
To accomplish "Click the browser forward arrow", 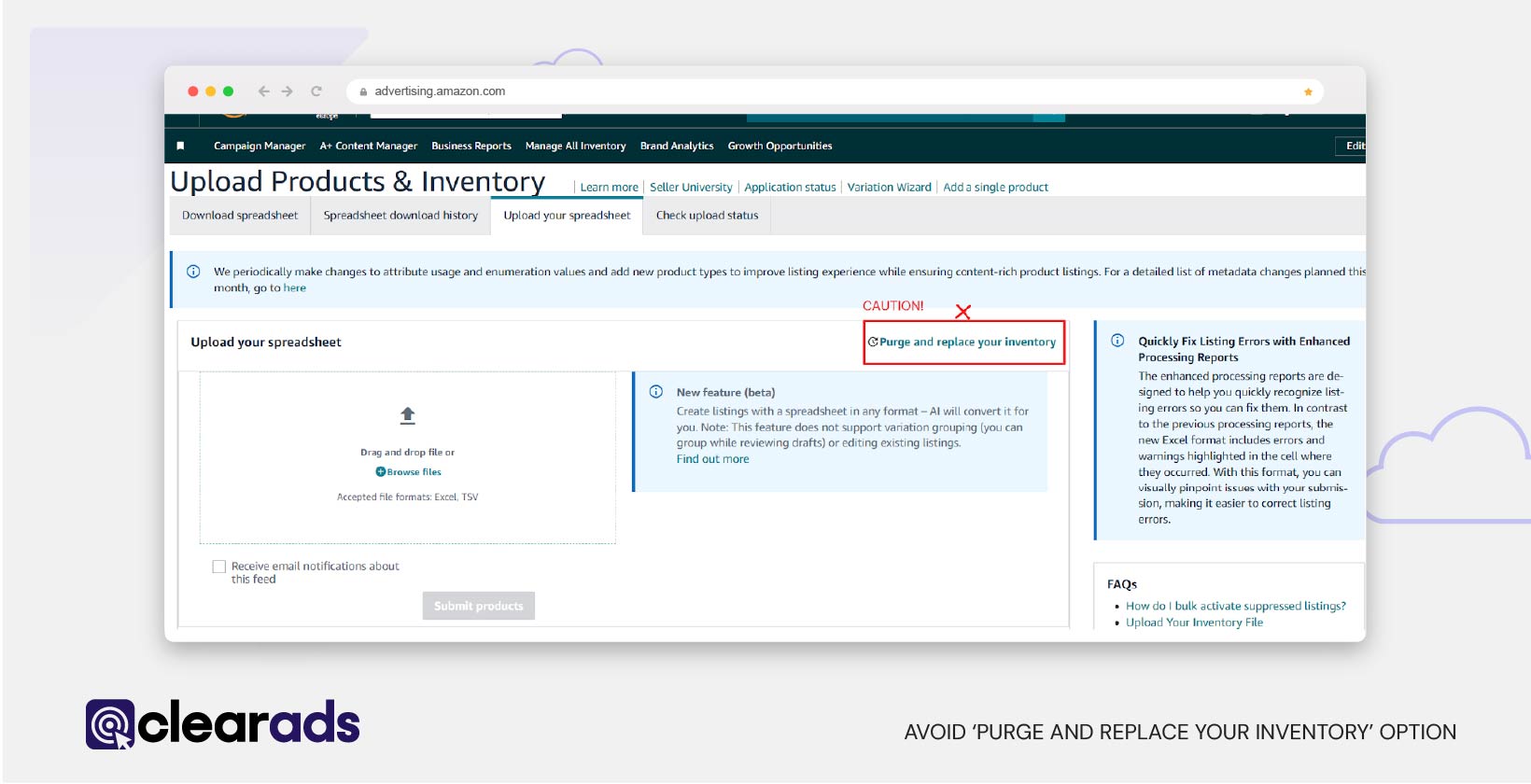I will click(x=288, y=91).
